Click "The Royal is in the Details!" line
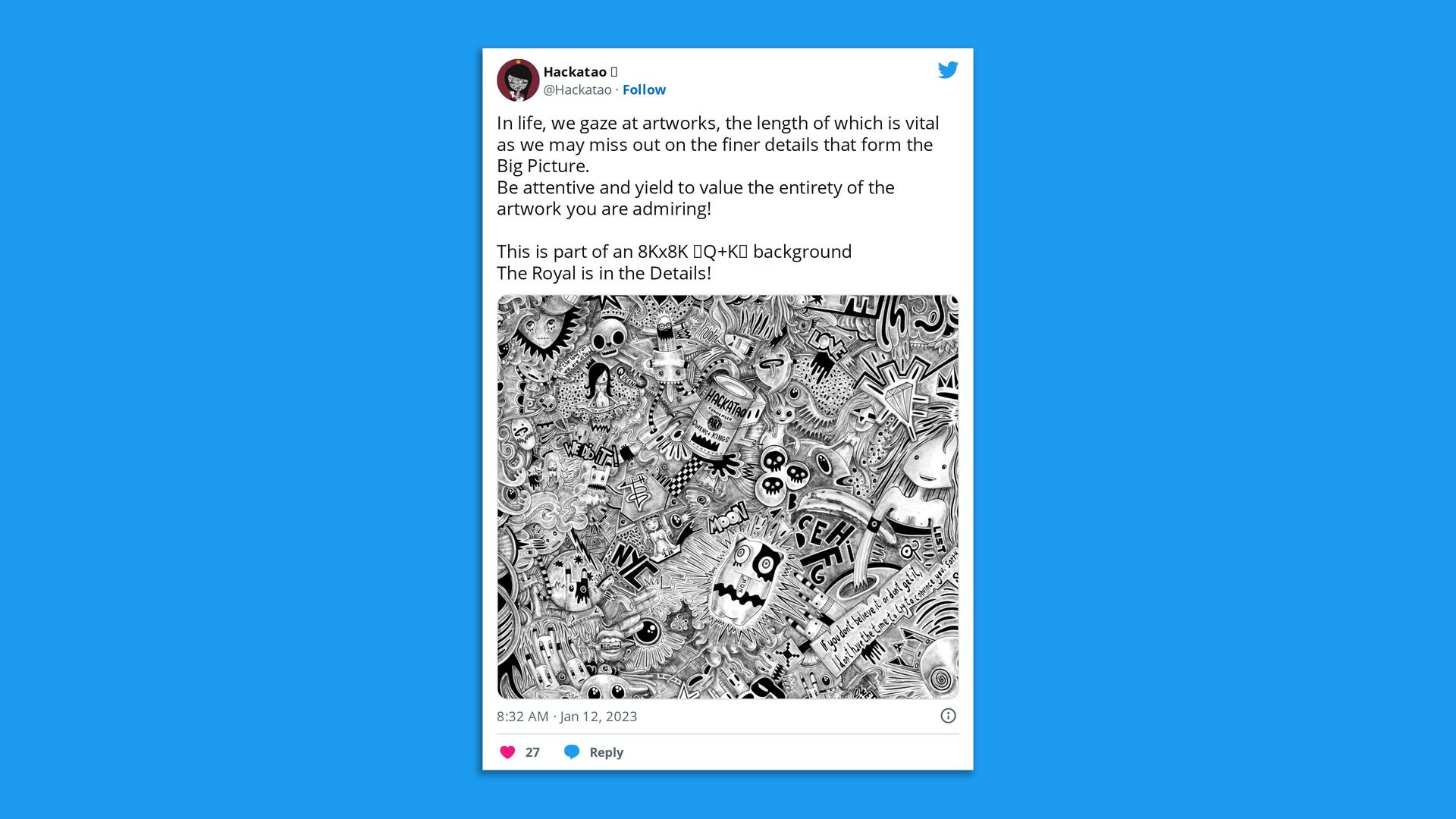Image resolution: width=1456 pixels, height=819 pixels. (604, 273)
